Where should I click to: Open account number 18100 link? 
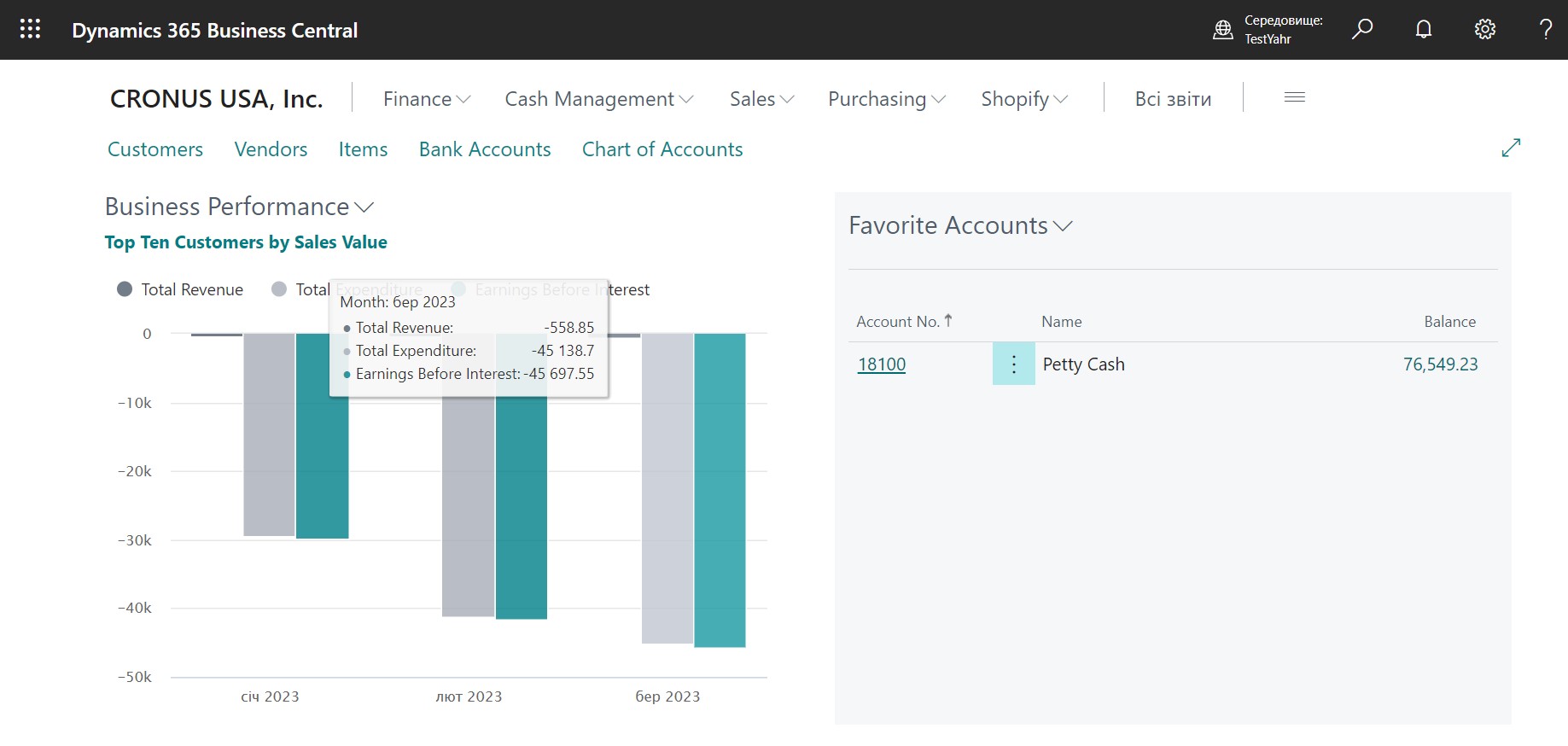(x=881, y=364)
